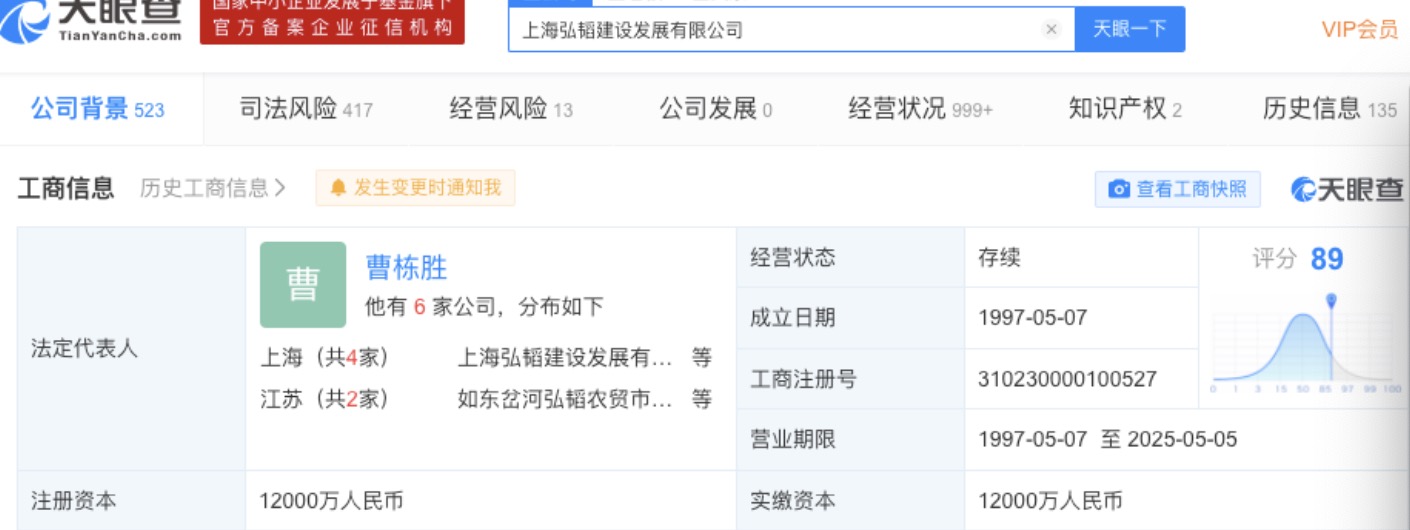Expand 历史工商信息 via its chevron

click(279, 188)
